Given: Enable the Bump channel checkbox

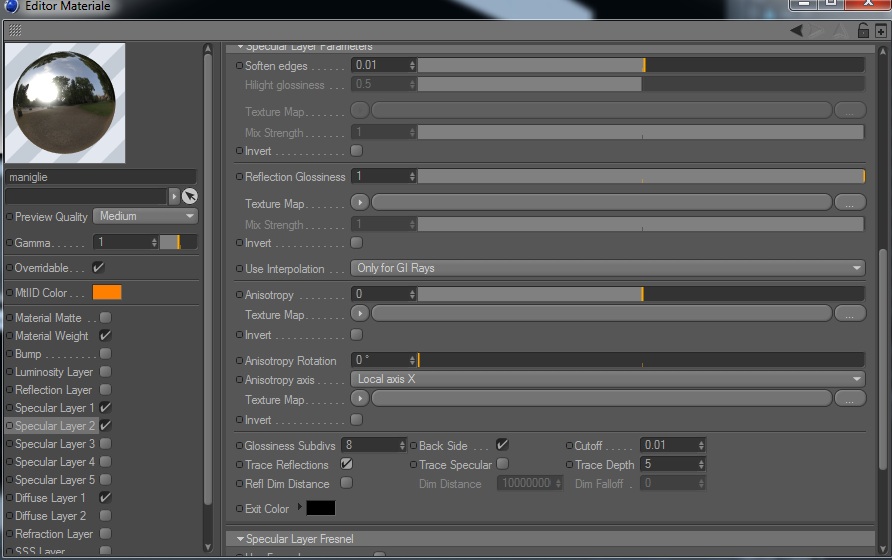Looking at the screenshot, I should point(105,353).
